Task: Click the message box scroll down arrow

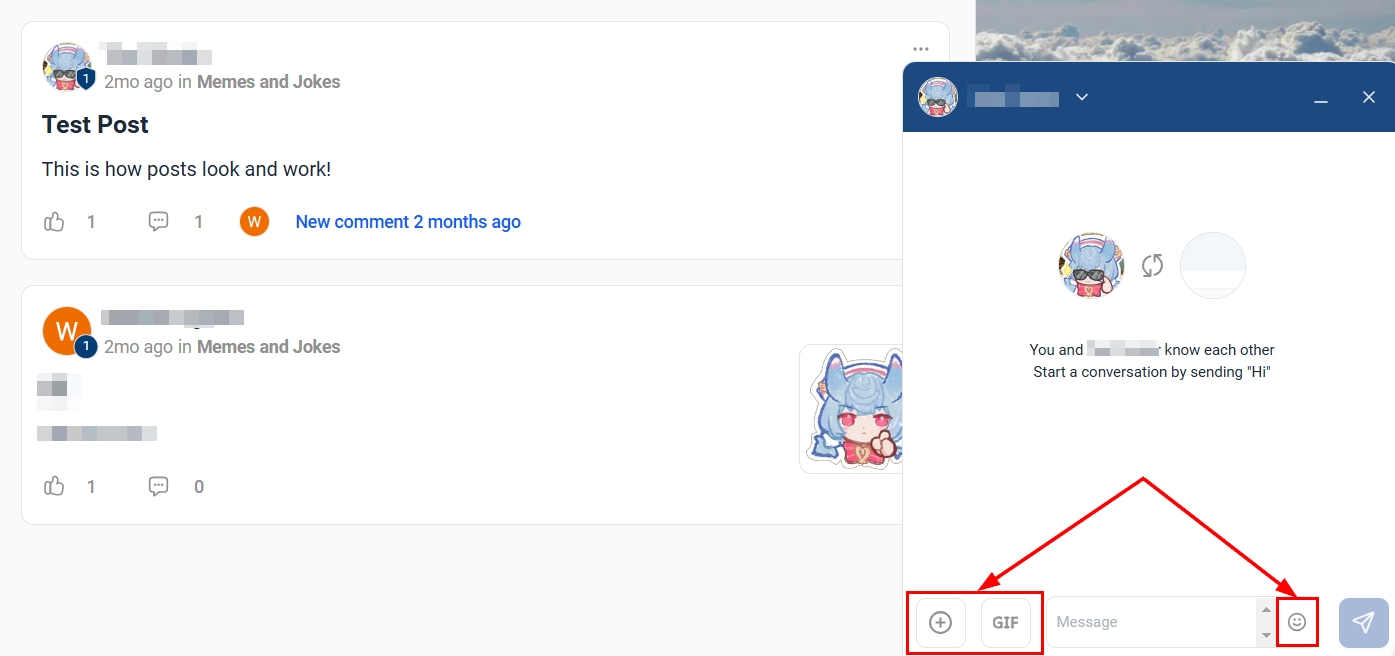Action: [1266, 636]
